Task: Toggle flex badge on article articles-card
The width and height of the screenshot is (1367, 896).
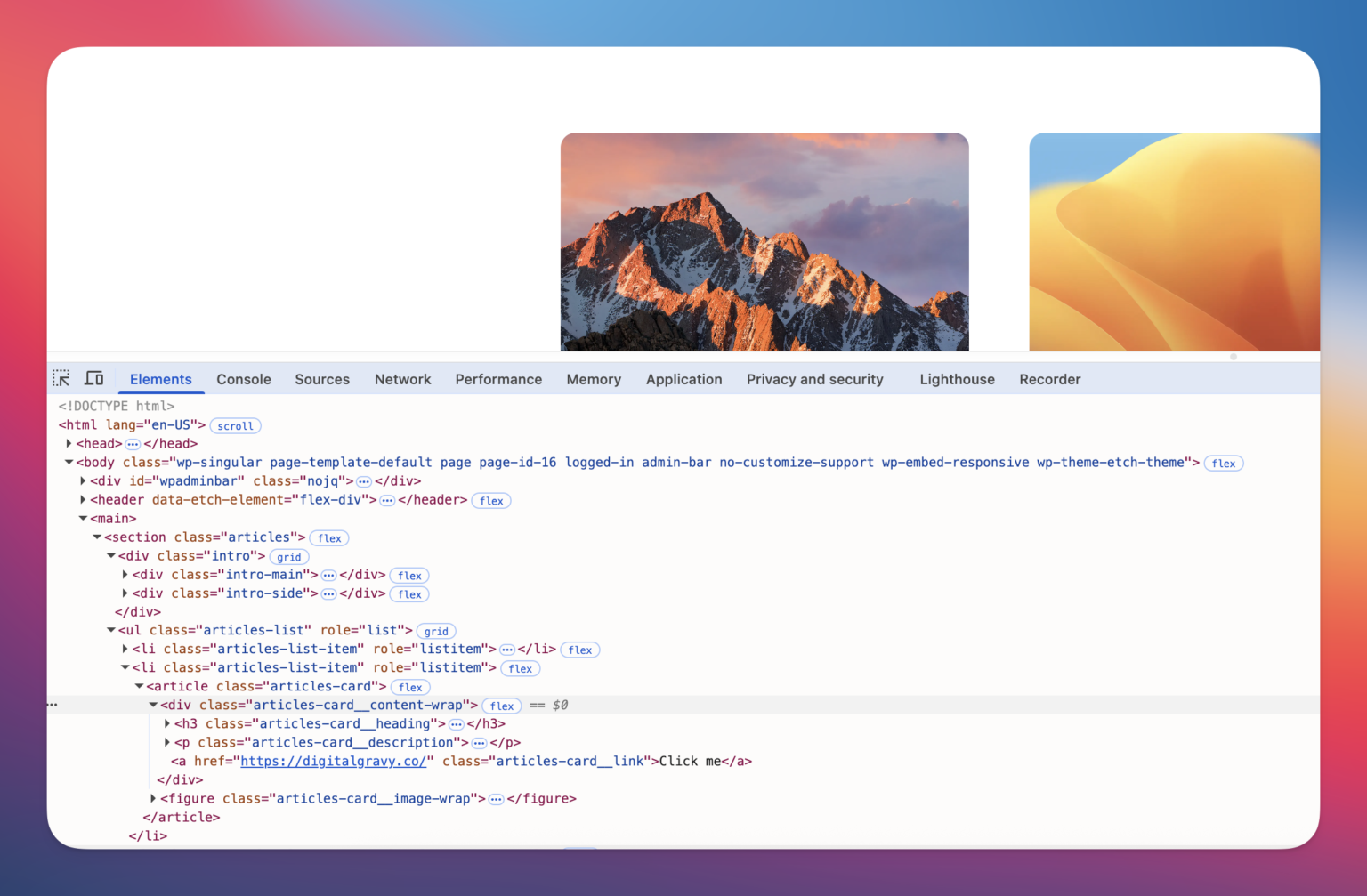Action: (410, 688)
